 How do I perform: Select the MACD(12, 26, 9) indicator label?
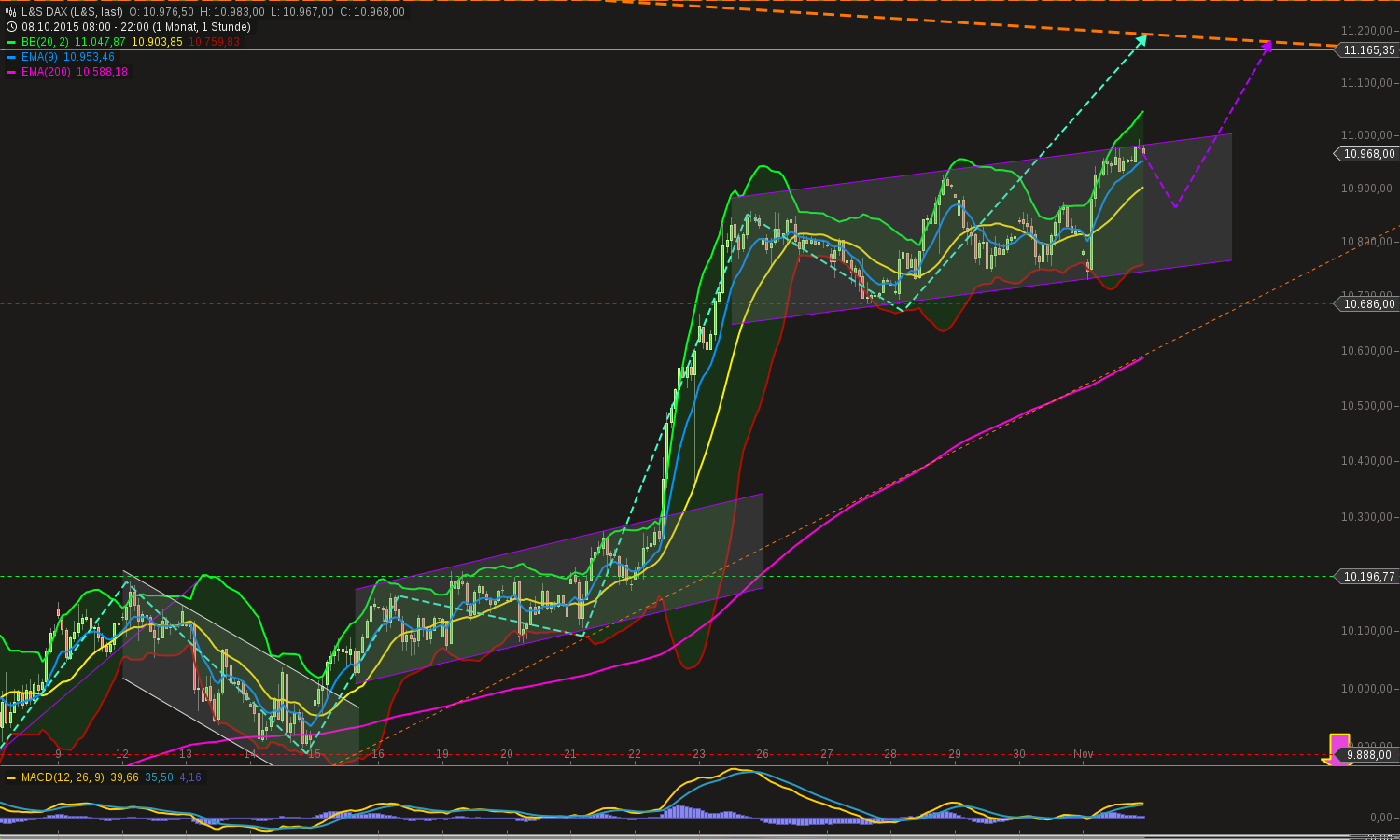[63, 777]
